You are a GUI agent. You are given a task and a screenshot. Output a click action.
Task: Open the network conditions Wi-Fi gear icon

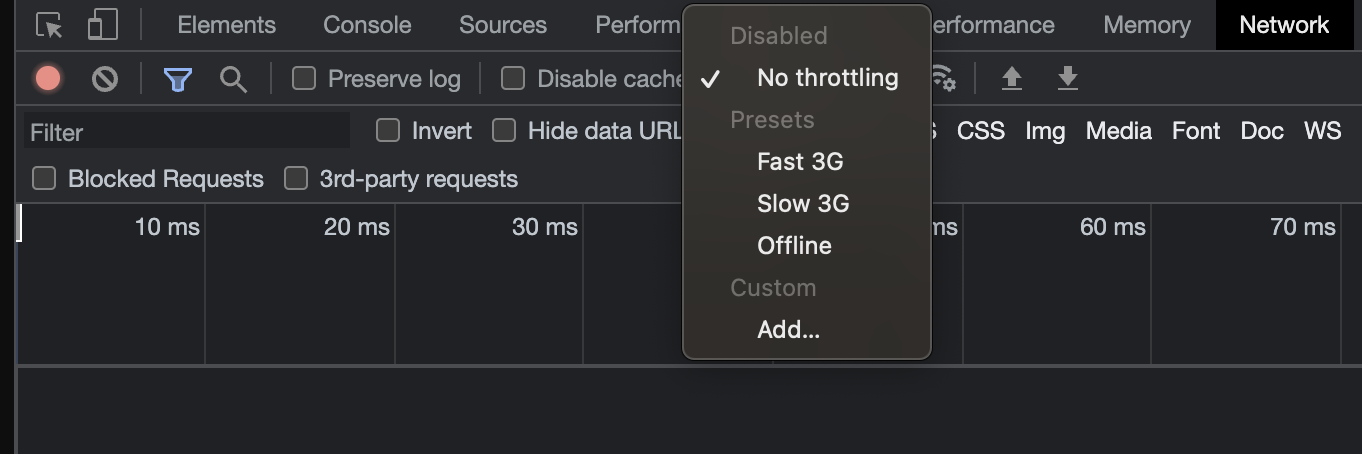pyautogui.click(x=943, y=78)
